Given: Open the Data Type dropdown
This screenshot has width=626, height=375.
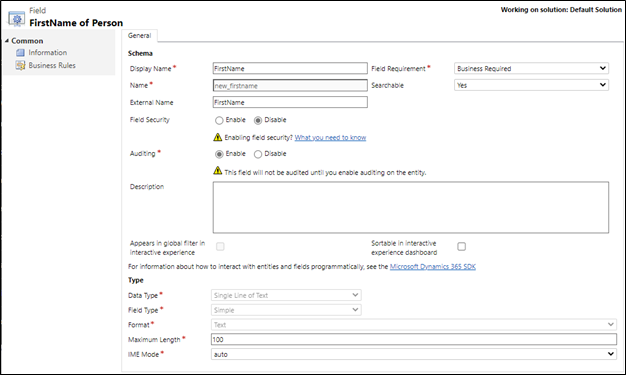Looking at the screenshot, I should [286, 295].
